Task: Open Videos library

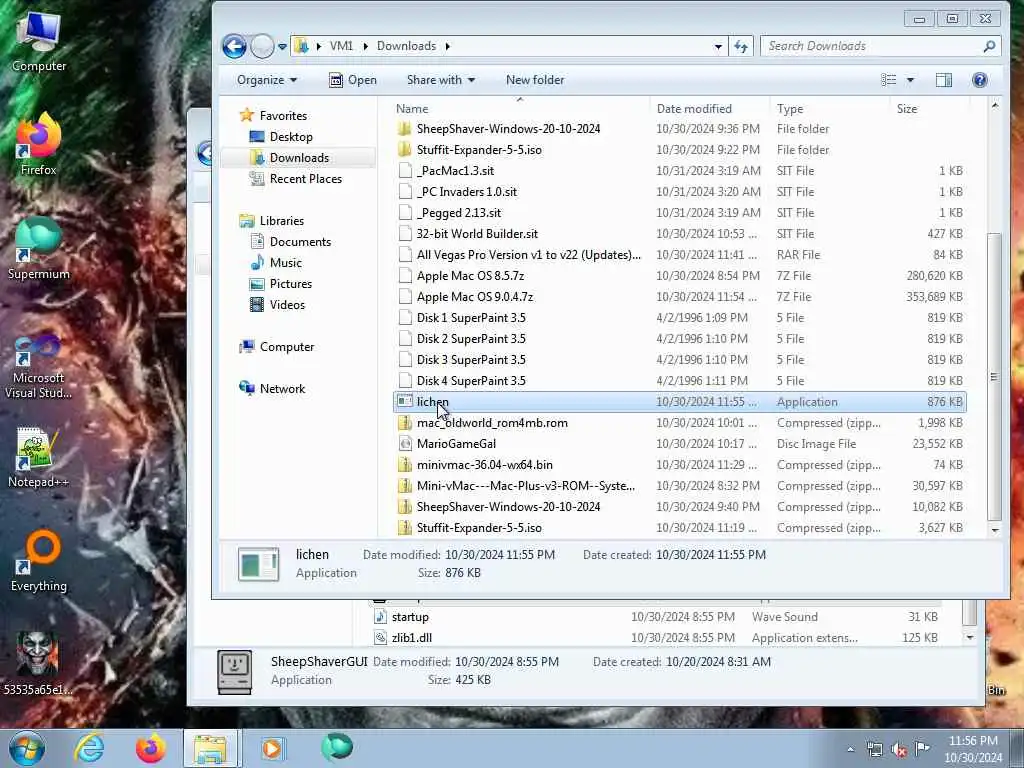Action: click(x=278, y=305)
